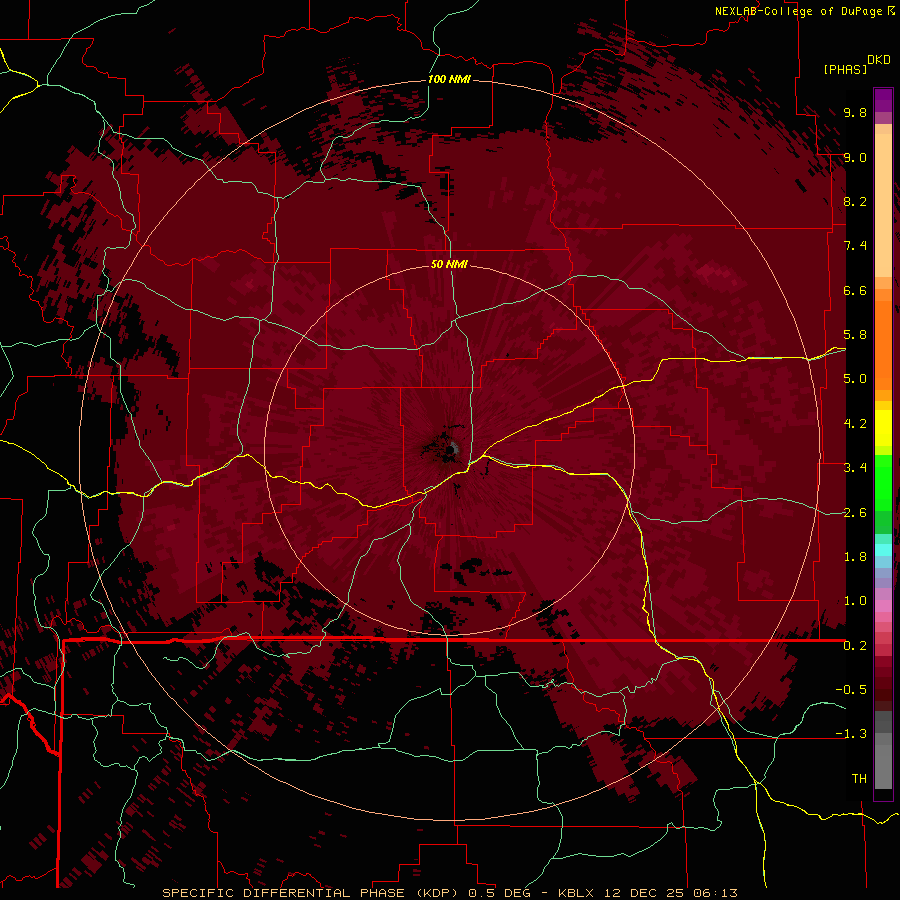900x900 pixels.
Task: Click the 1.8 value on the color scale
Action: (x=855, y=557)
